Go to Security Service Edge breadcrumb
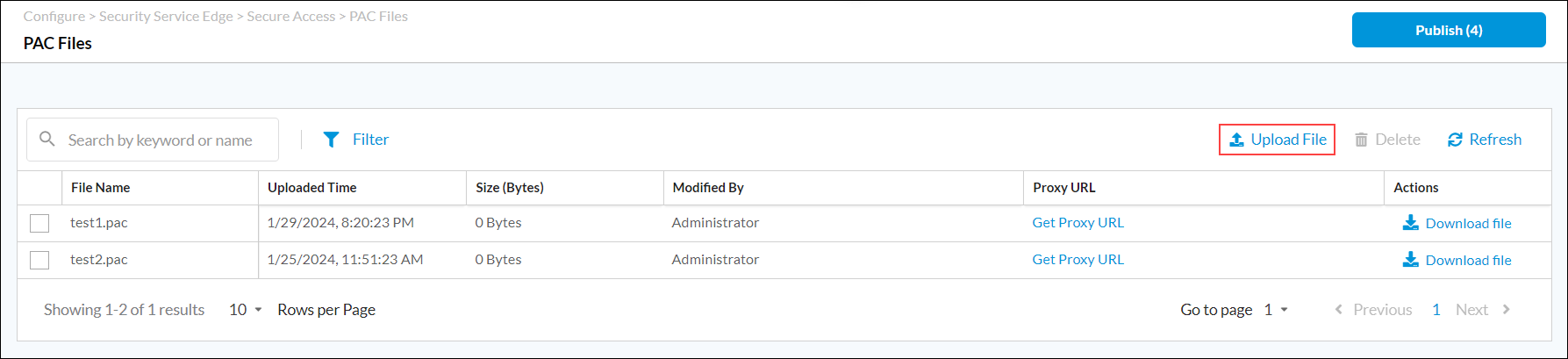The image size is (1568, 359). point(166,17)
